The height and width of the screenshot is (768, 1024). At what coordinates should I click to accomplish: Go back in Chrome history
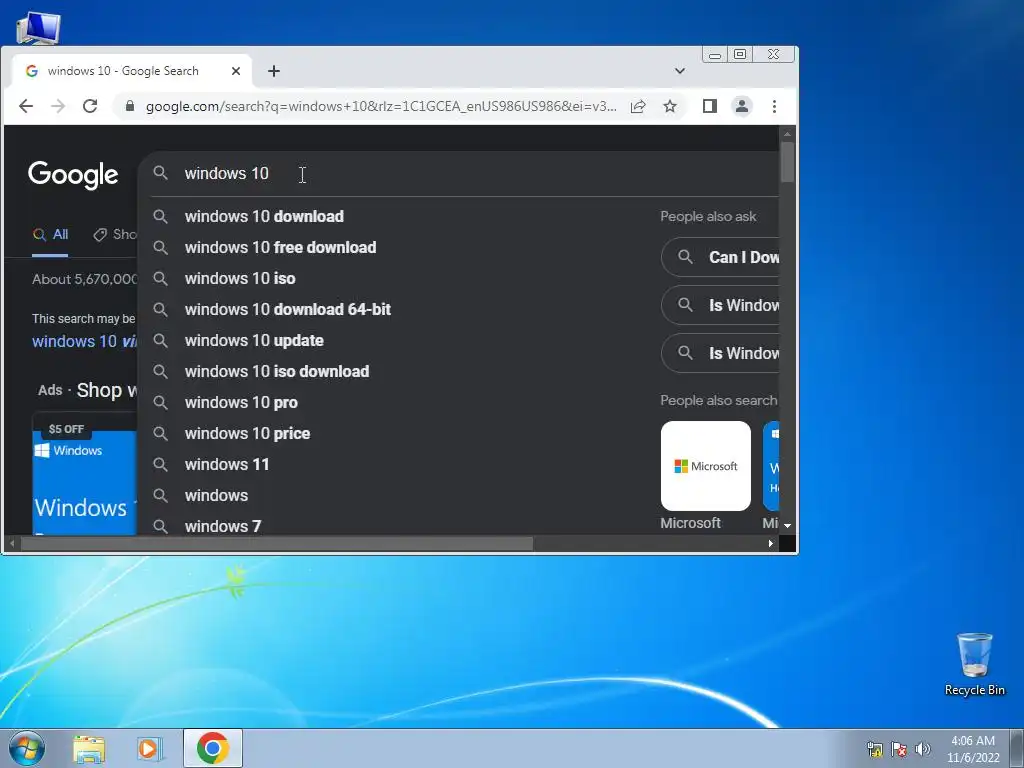(x=25, y=106)
